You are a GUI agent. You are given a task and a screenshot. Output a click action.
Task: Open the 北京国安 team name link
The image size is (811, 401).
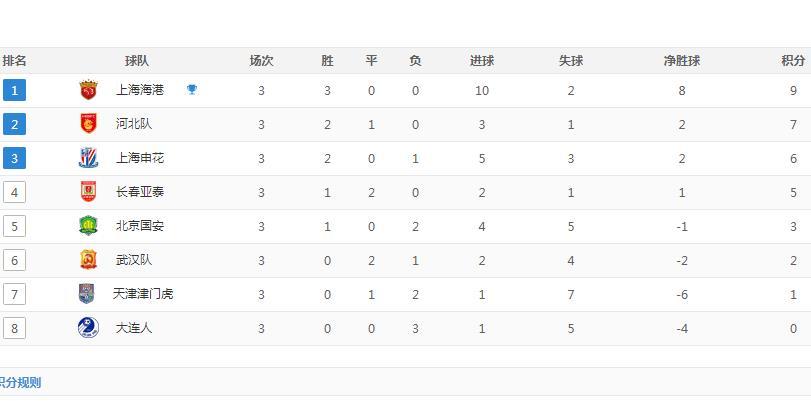pos(140,226)
